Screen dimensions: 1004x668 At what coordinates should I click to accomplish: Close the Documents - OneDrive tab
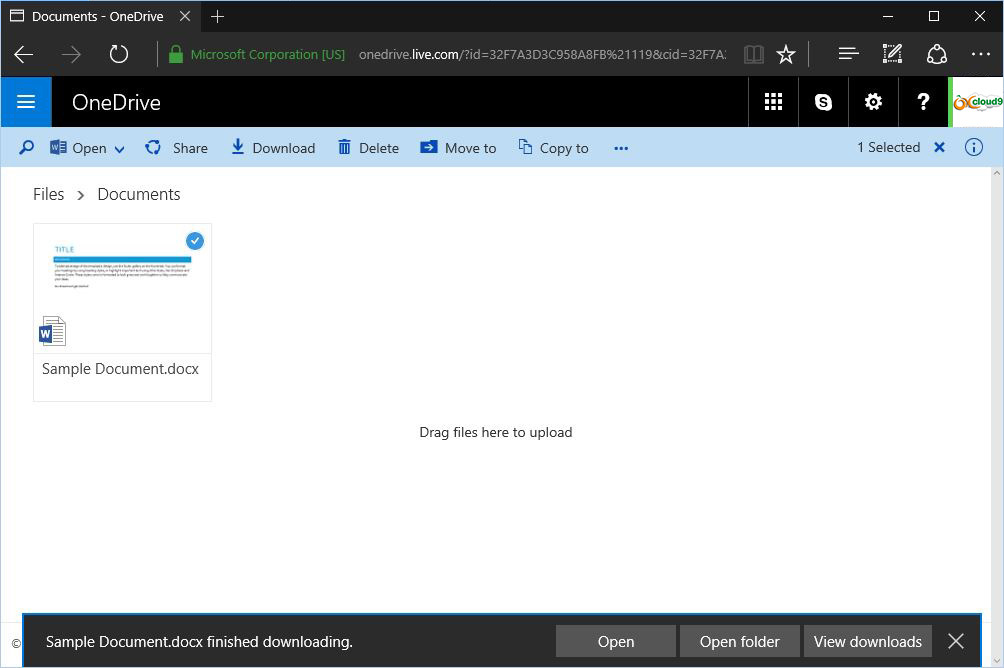[185, 16]
